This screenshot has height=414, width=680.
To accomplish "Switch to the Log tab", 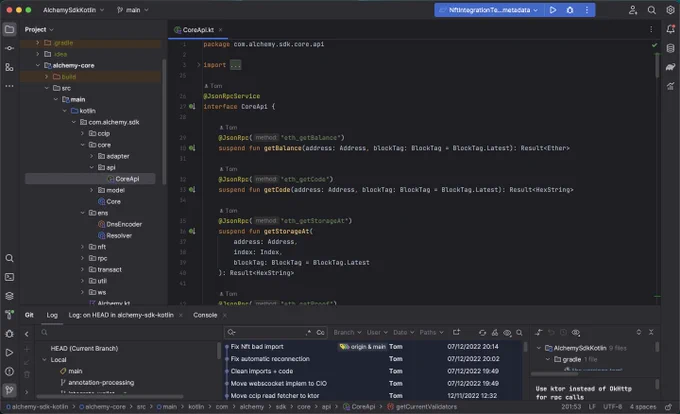I will [52, 315].
